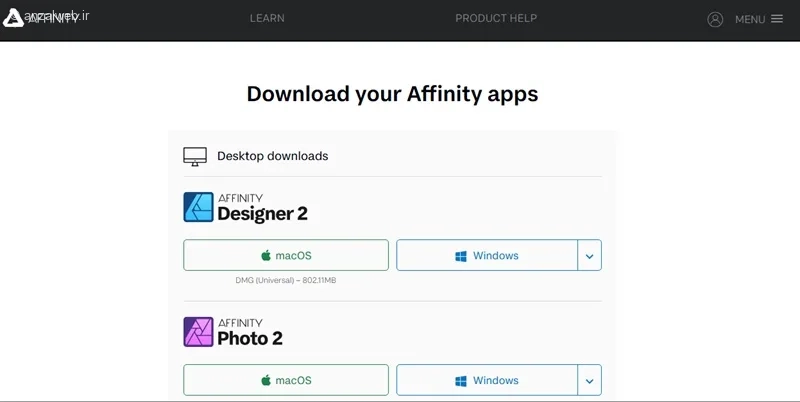This screenshot has width=800, height=402.
Task: Download Photo 2 for macOS
Action: click(x=286, y=380)
